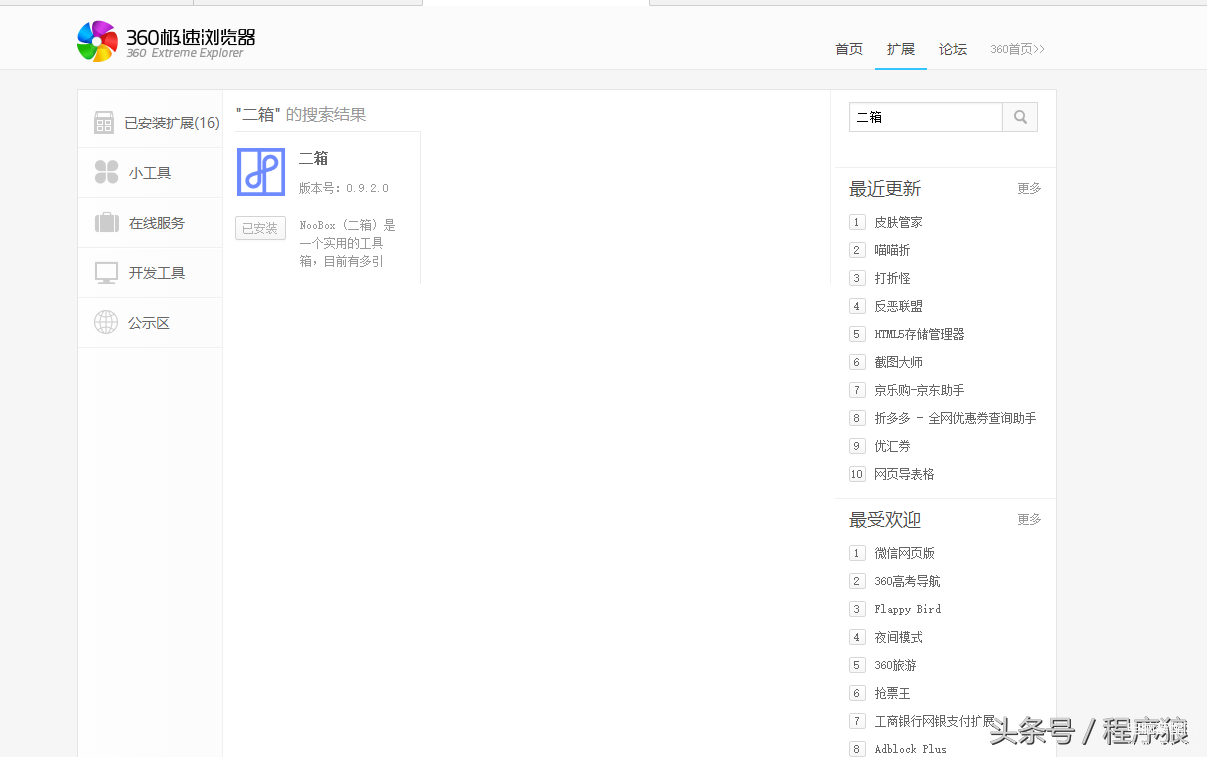Click the 二箱 extension icon
This screenshot has width=1207, height=757.
point(261,172)
